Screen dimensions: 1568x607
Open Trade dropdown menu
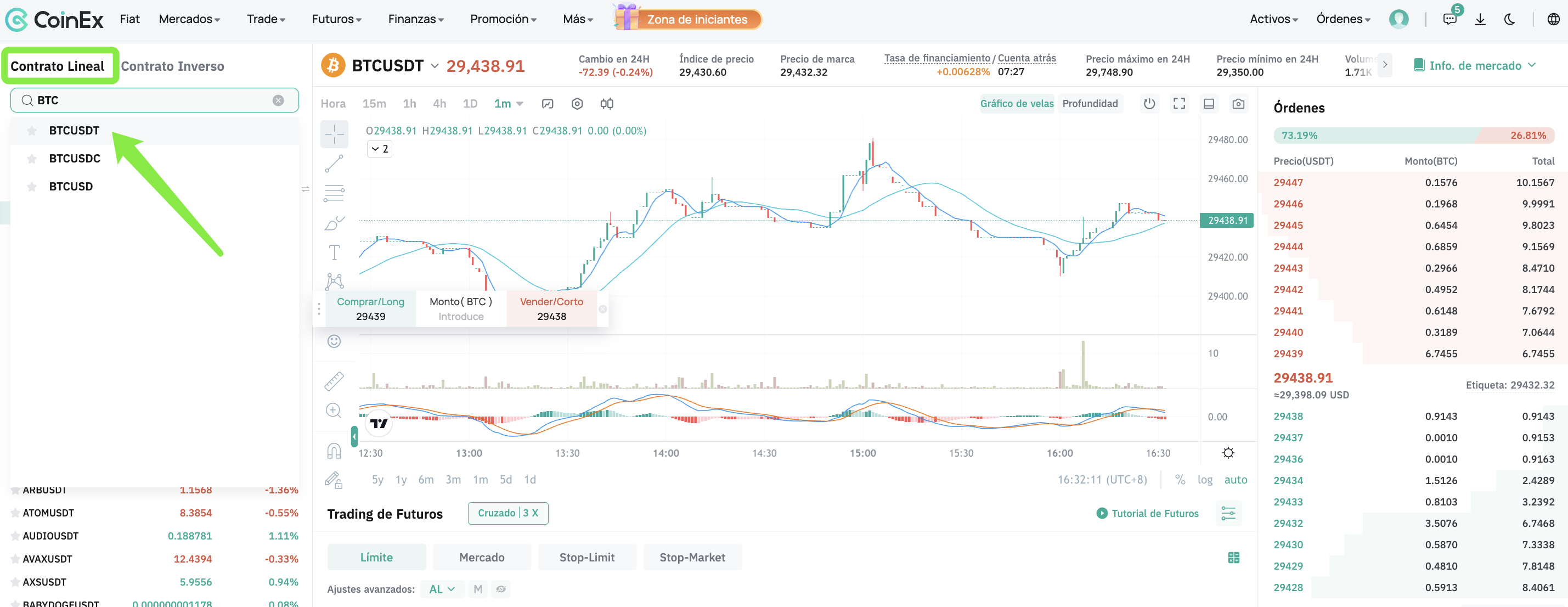coord(266,19)
